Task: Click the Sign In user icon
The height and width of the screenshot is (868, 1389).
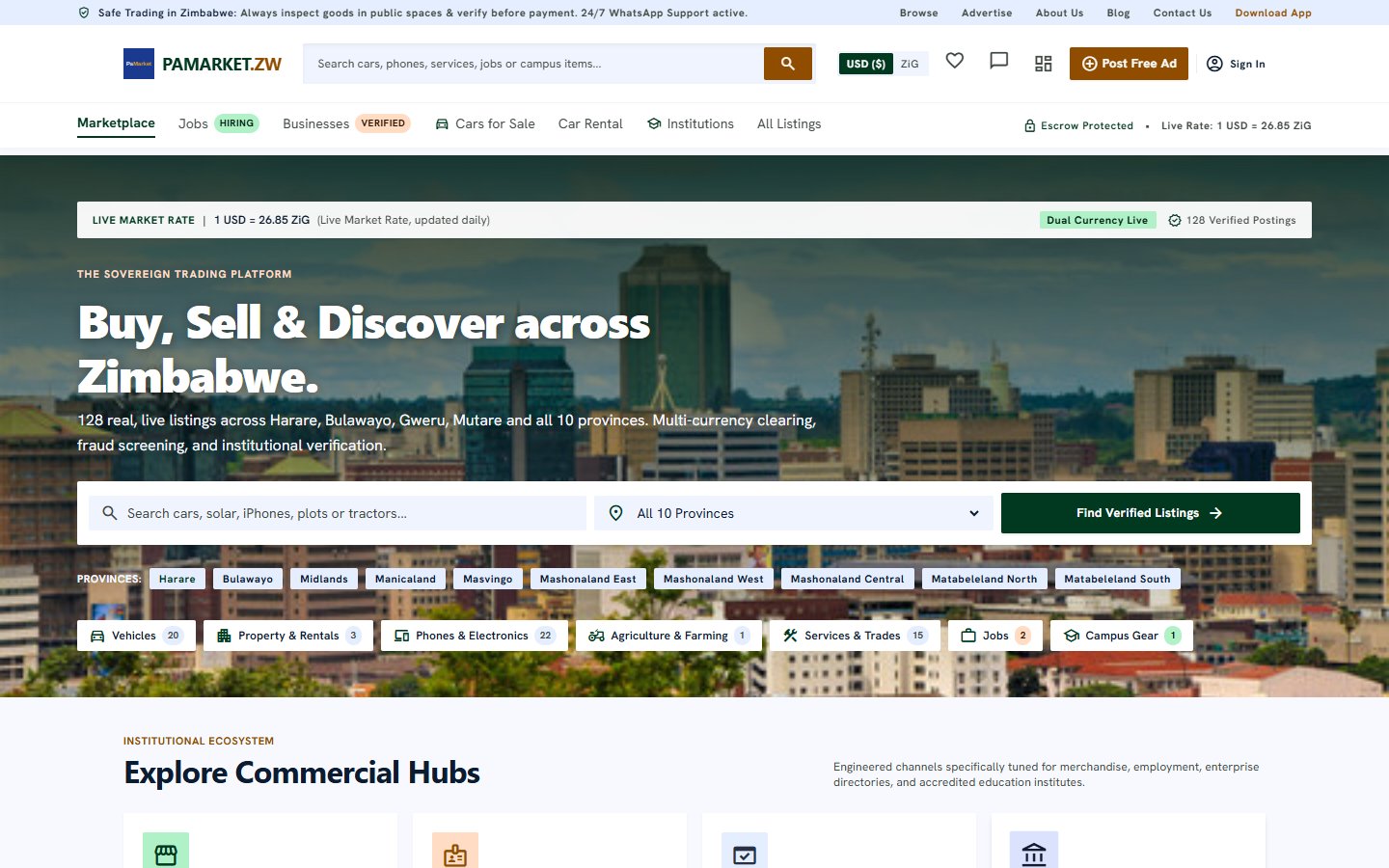Action: [1214, 64]
